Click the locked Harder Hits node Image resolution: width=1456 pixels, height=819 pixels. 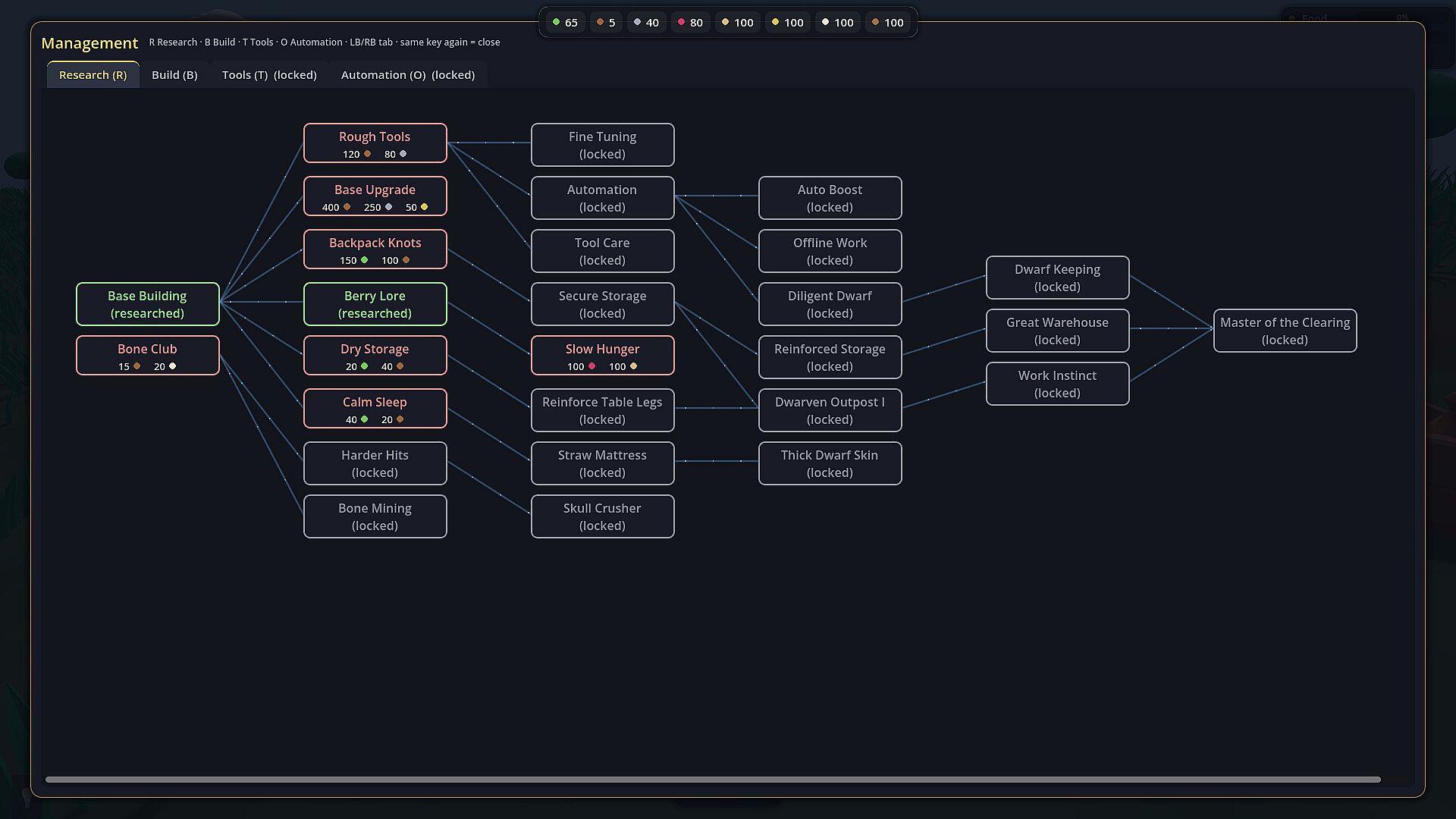coord(375,463)
